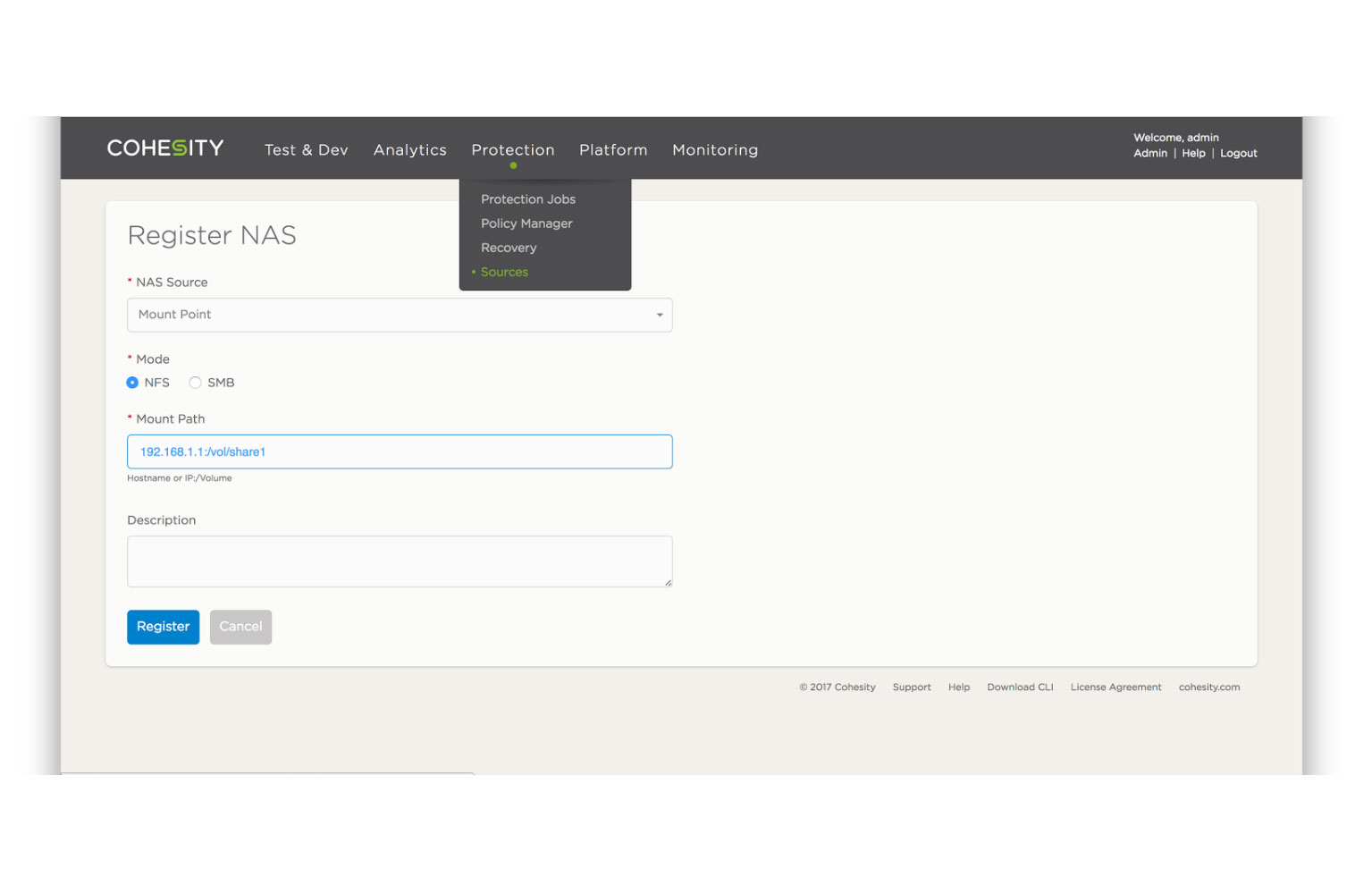Open the Monitoring menu
Screen dimensions: 1372x894
pos(715,150)
